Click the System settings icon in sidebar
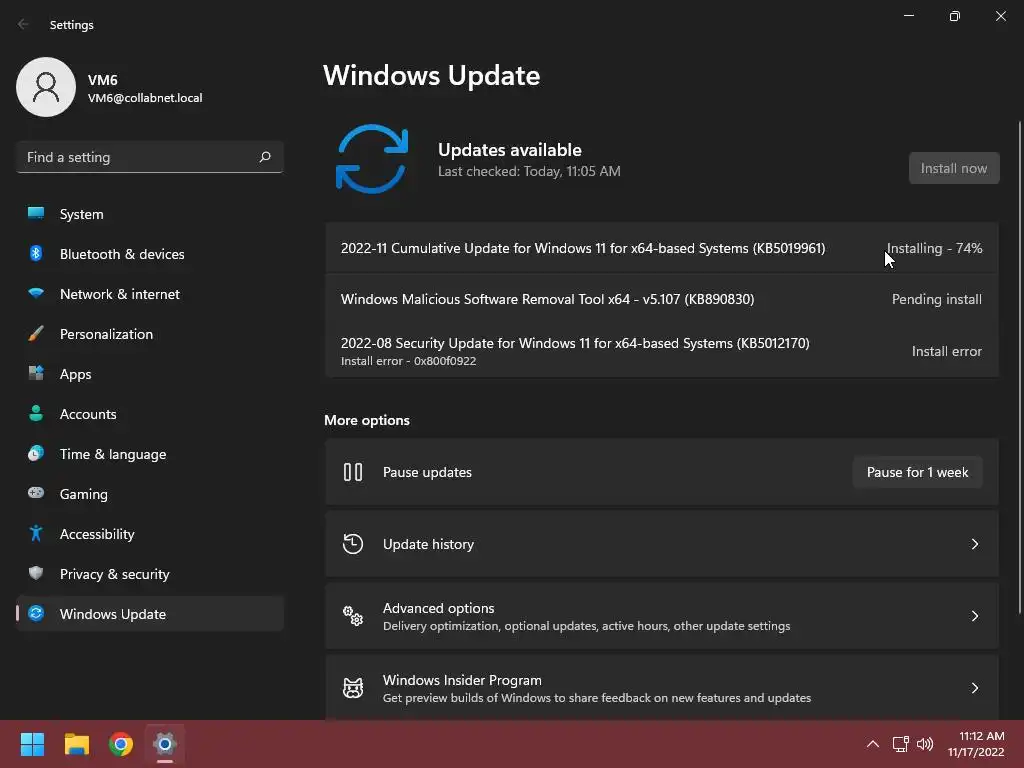This screenshot has height=768, width=1024. (x=36, y=214)
